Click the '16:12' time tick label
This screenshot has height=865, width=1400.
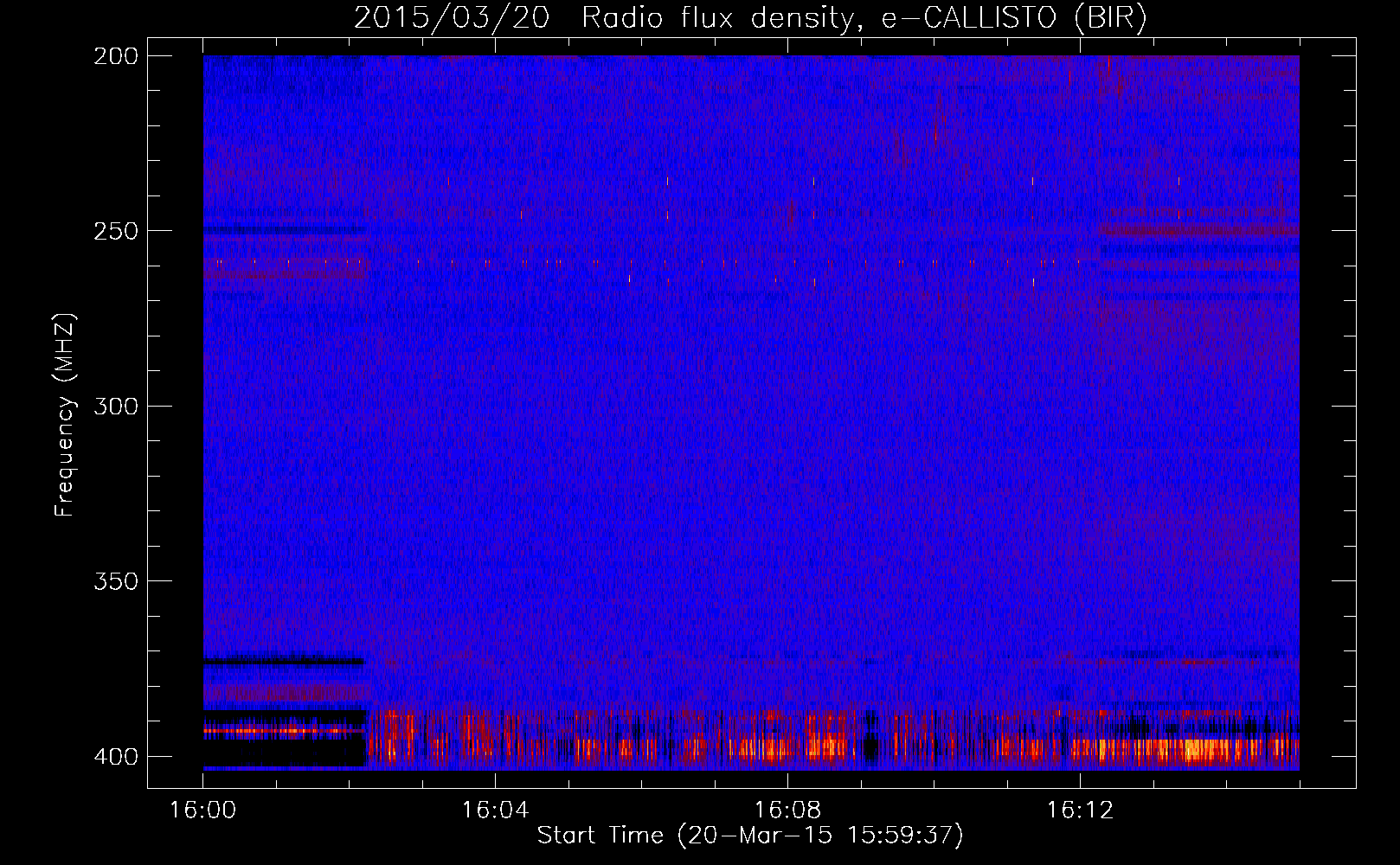(x=1080, y=811)
